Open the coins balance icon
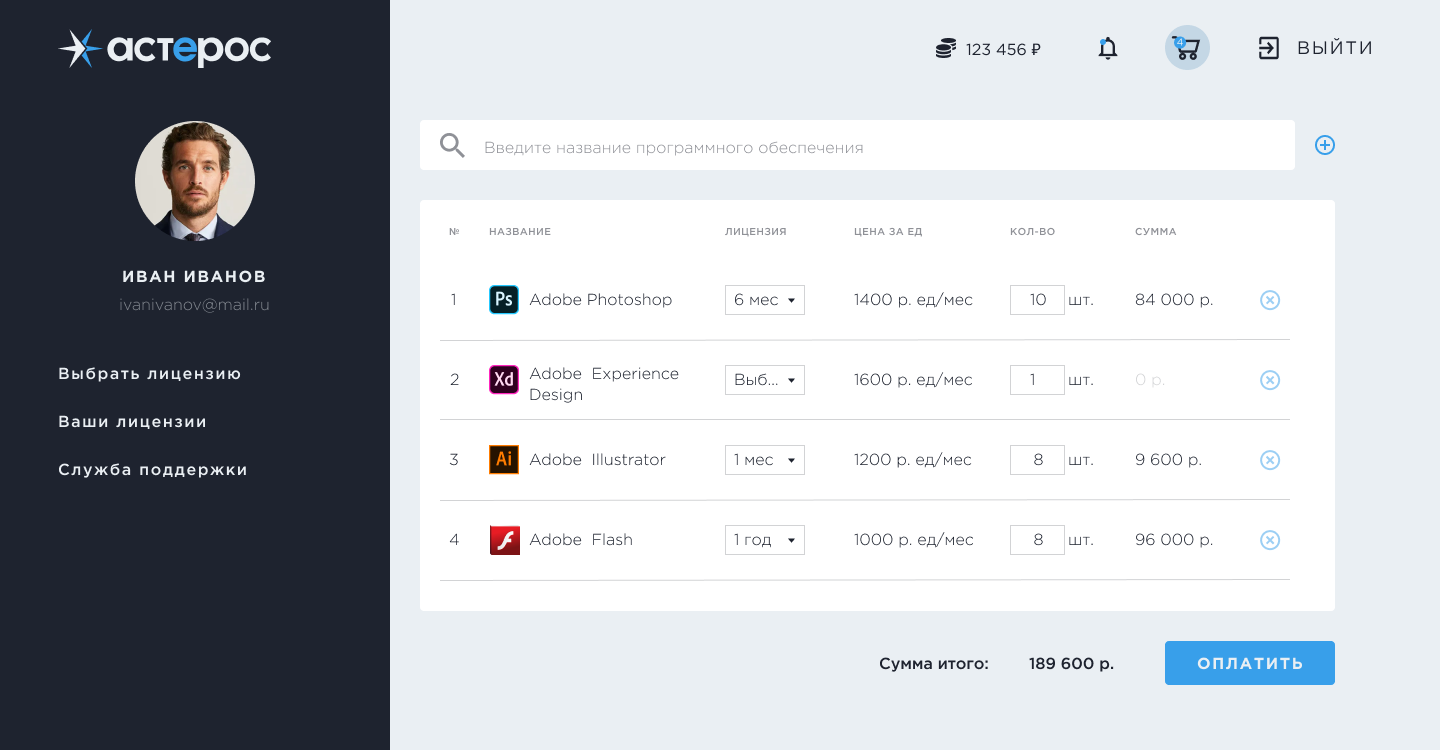This screenshot has width=1440, height=750. pos(946,48)
